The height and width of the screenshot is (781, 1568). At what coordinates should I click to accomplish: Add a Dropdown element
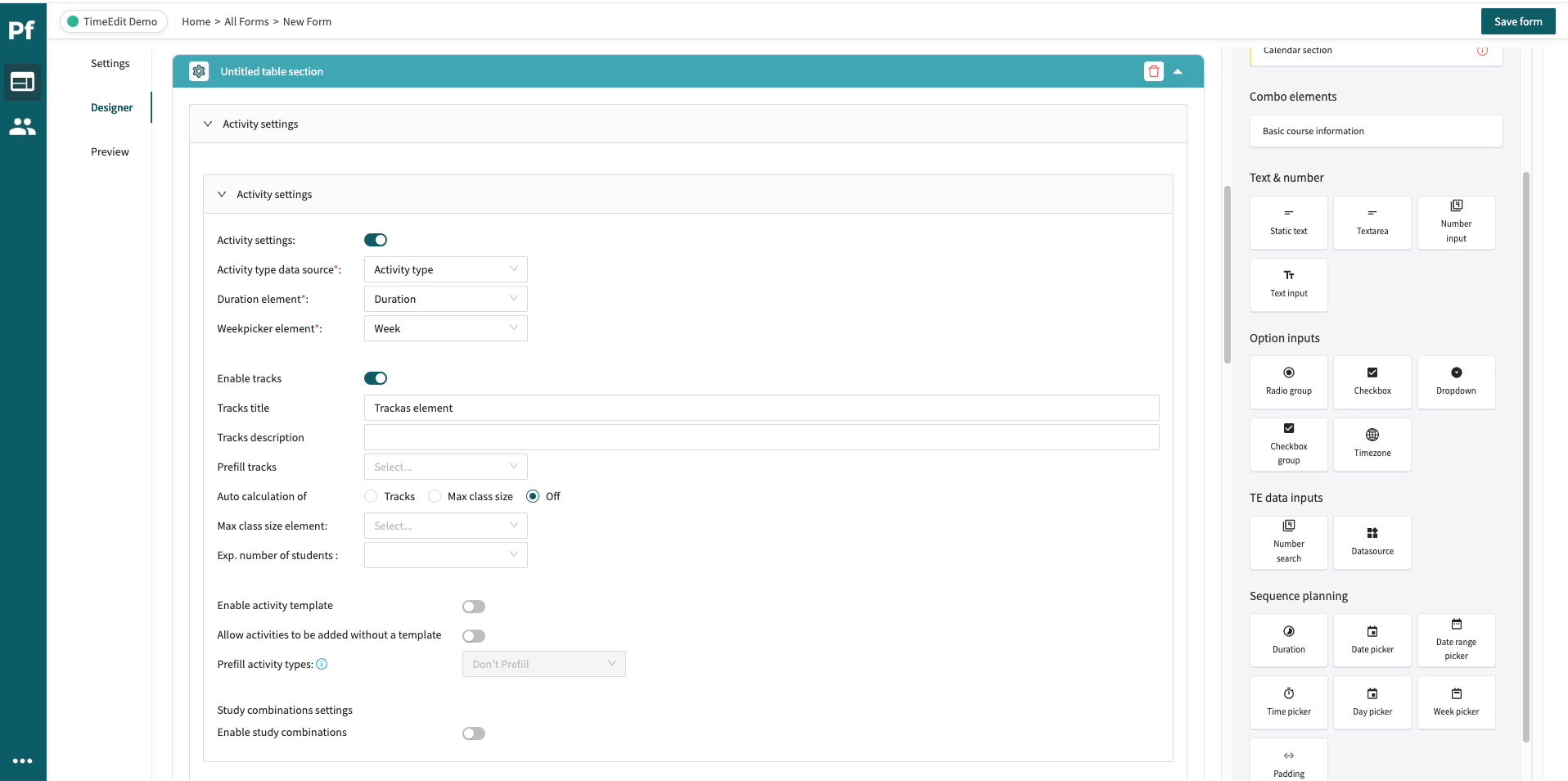pos(1456,382)
